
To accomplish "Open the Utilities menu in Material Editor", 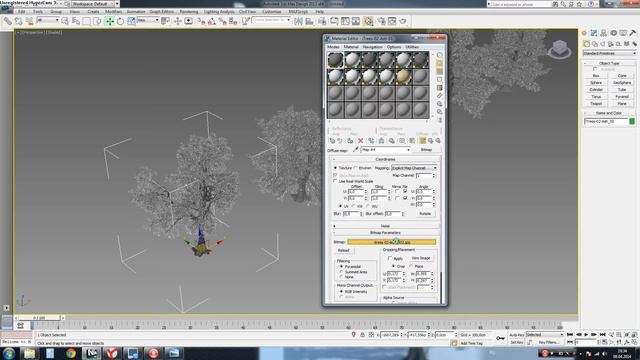I will (x=412, y=47).
